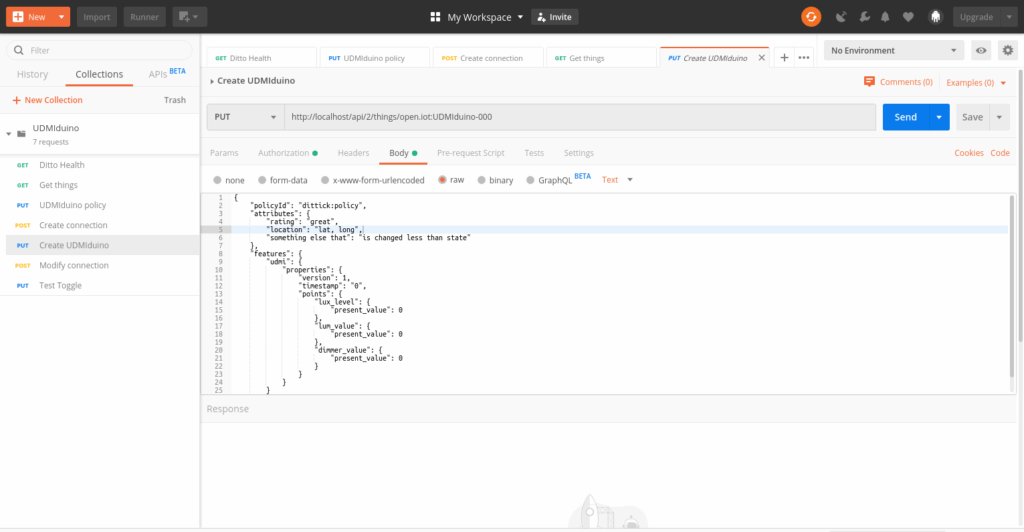Click the Cookies link

(x=968, y=153)
